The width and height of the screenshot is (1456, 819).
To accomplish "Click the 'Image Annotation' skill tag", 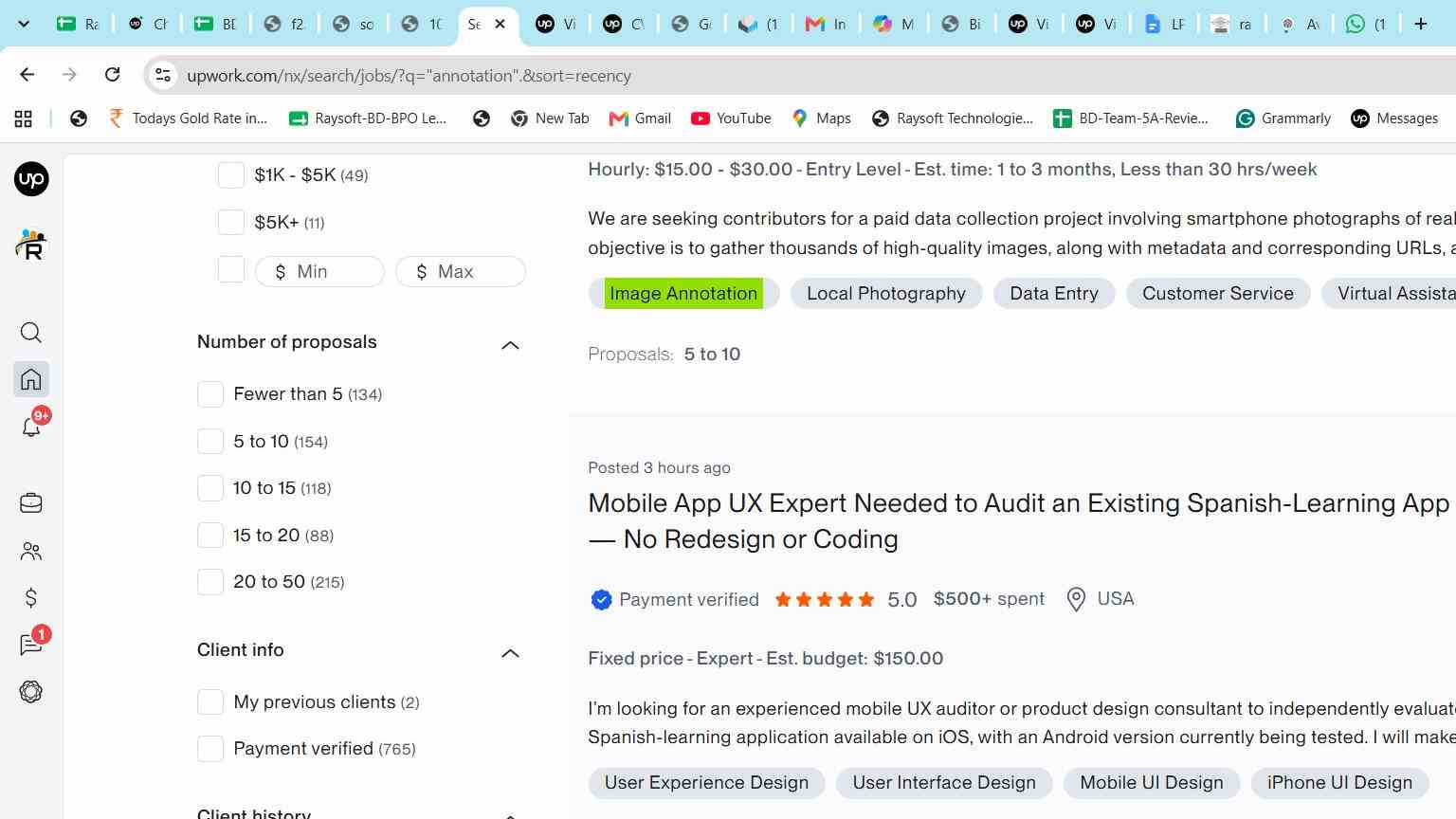I will pos(683,294).
